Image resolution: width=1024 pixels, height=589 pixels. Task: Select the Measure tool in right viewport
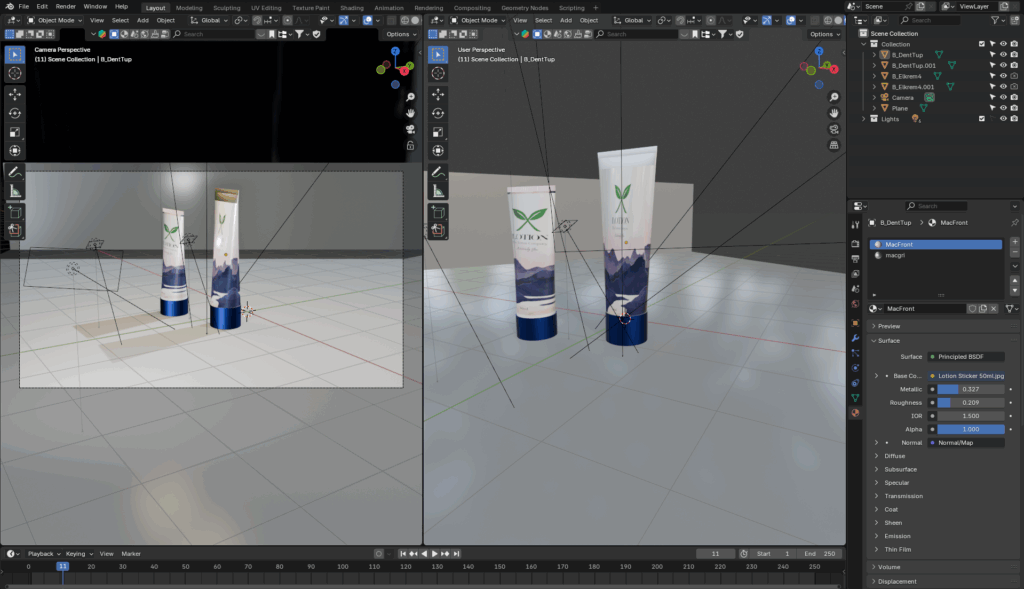coord(437,192)
